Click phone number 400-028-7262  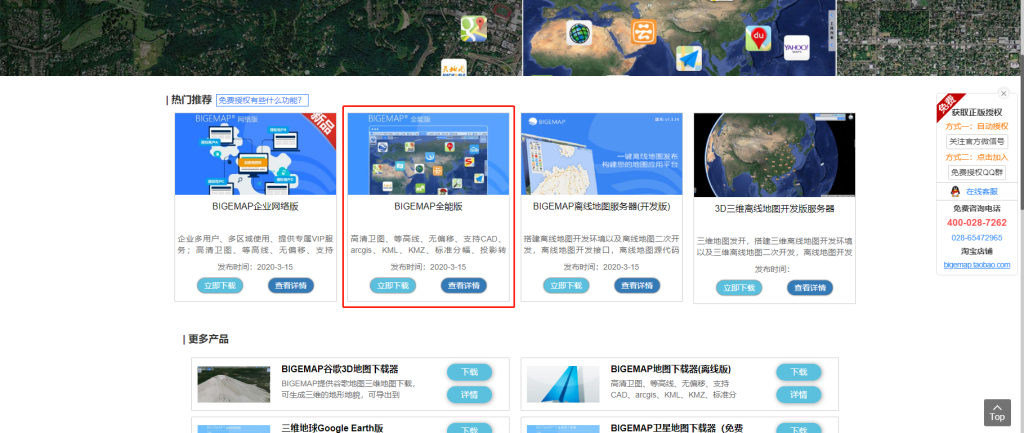click(977, 223)
